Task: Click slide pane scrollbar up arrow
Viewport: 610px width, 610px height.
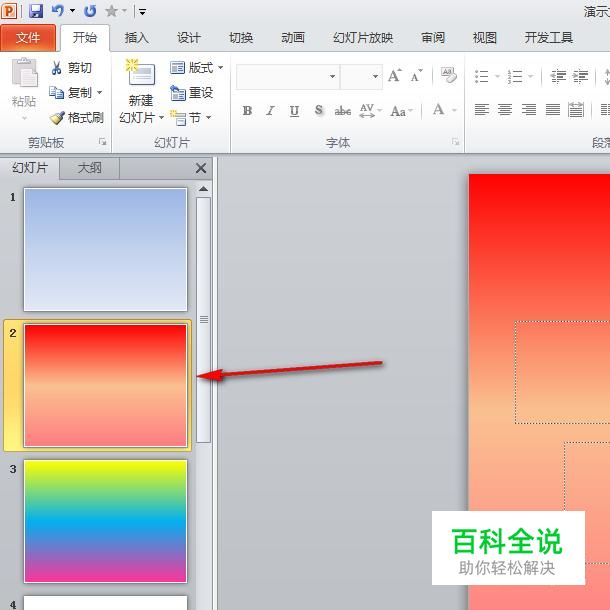Action: click(x=203, y=189)
